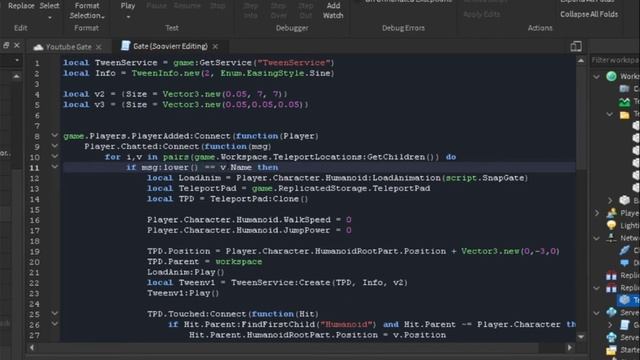The width and height of the screenshot is (640, 360).
Task: Click the horizontal scrollbar right arrow
Action: point(570,348)
